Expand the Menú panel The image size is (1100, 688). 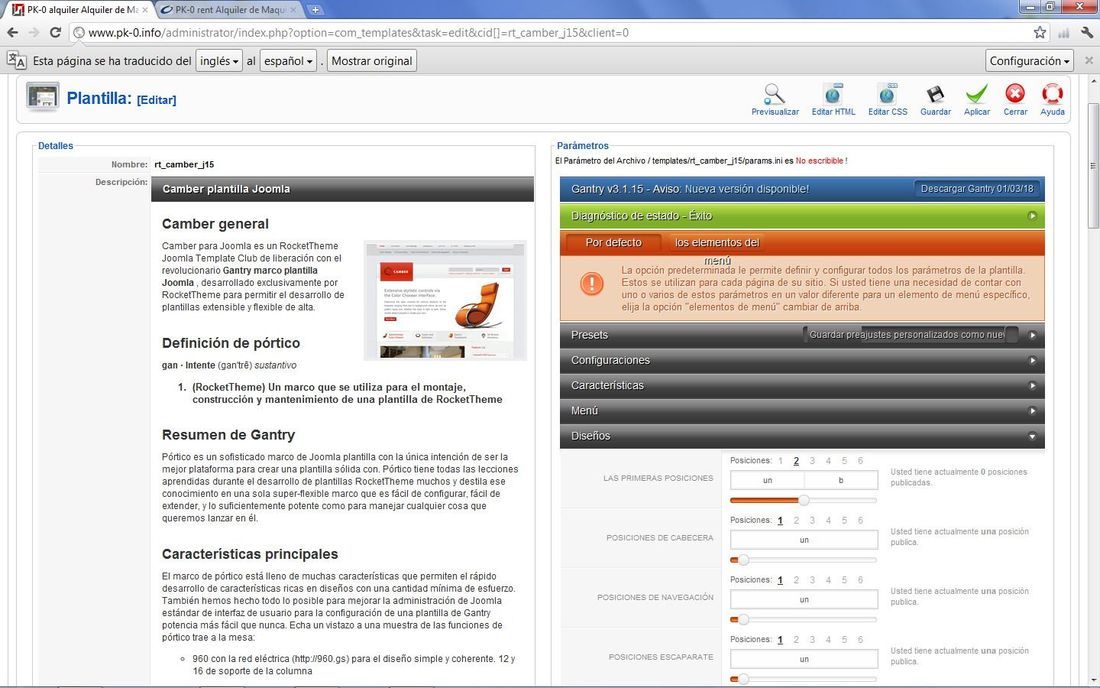click(802, 411)
